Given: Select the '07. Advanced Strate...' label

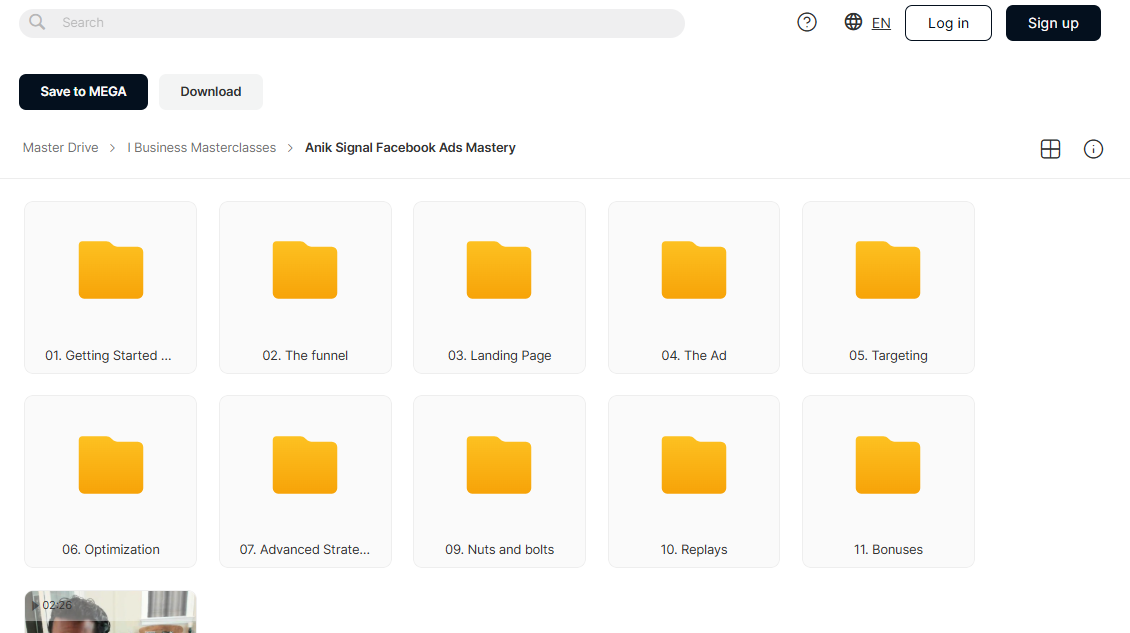Looking at the screenshot, I should [305, 549].
